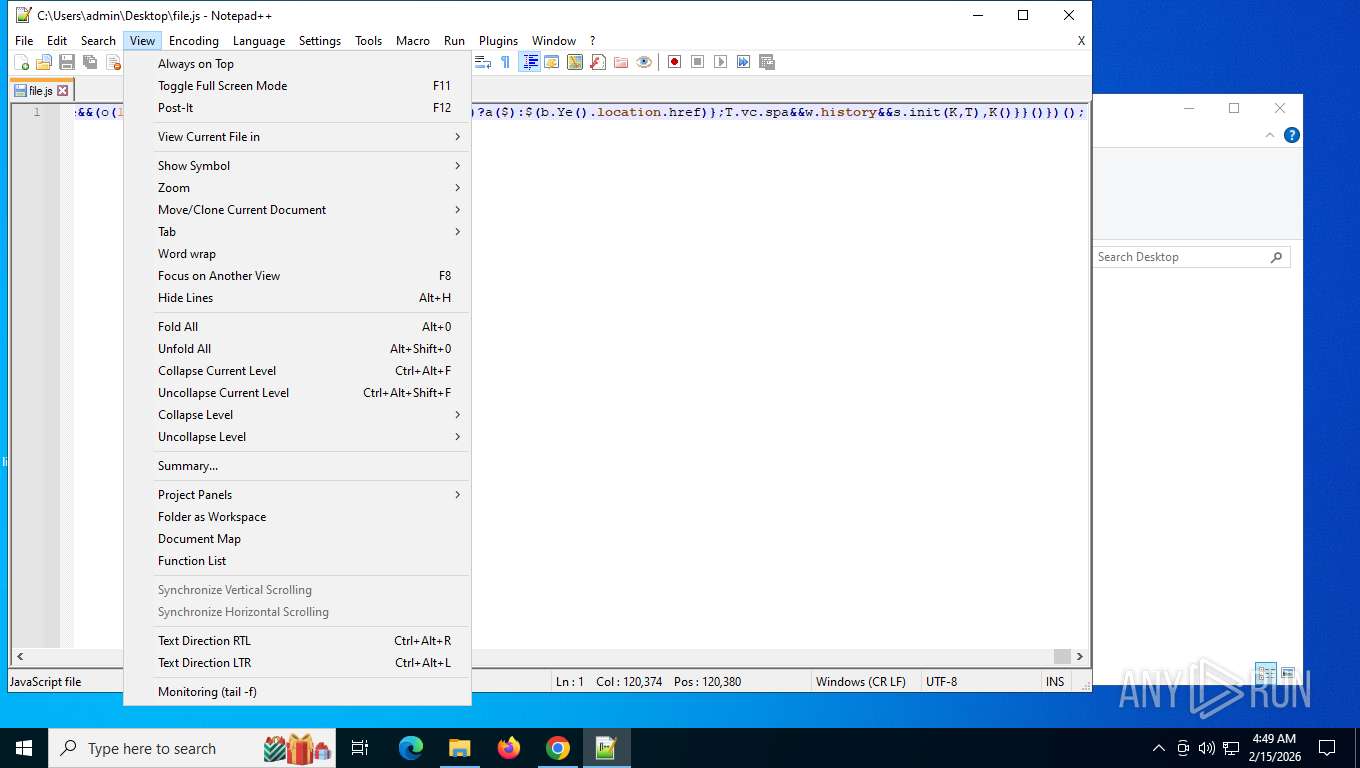Click the Word Wrap toolbar icon
This screenshot has width=1360, height=768.
click(482, 62)
